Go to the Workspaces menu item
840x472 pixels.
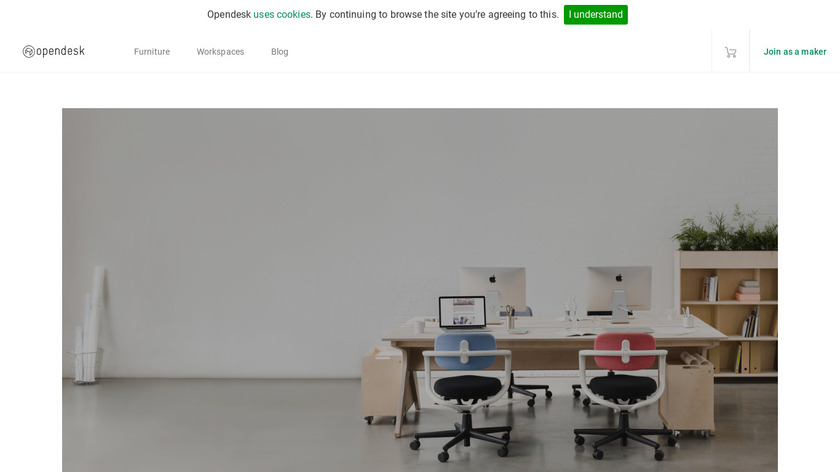220,51
